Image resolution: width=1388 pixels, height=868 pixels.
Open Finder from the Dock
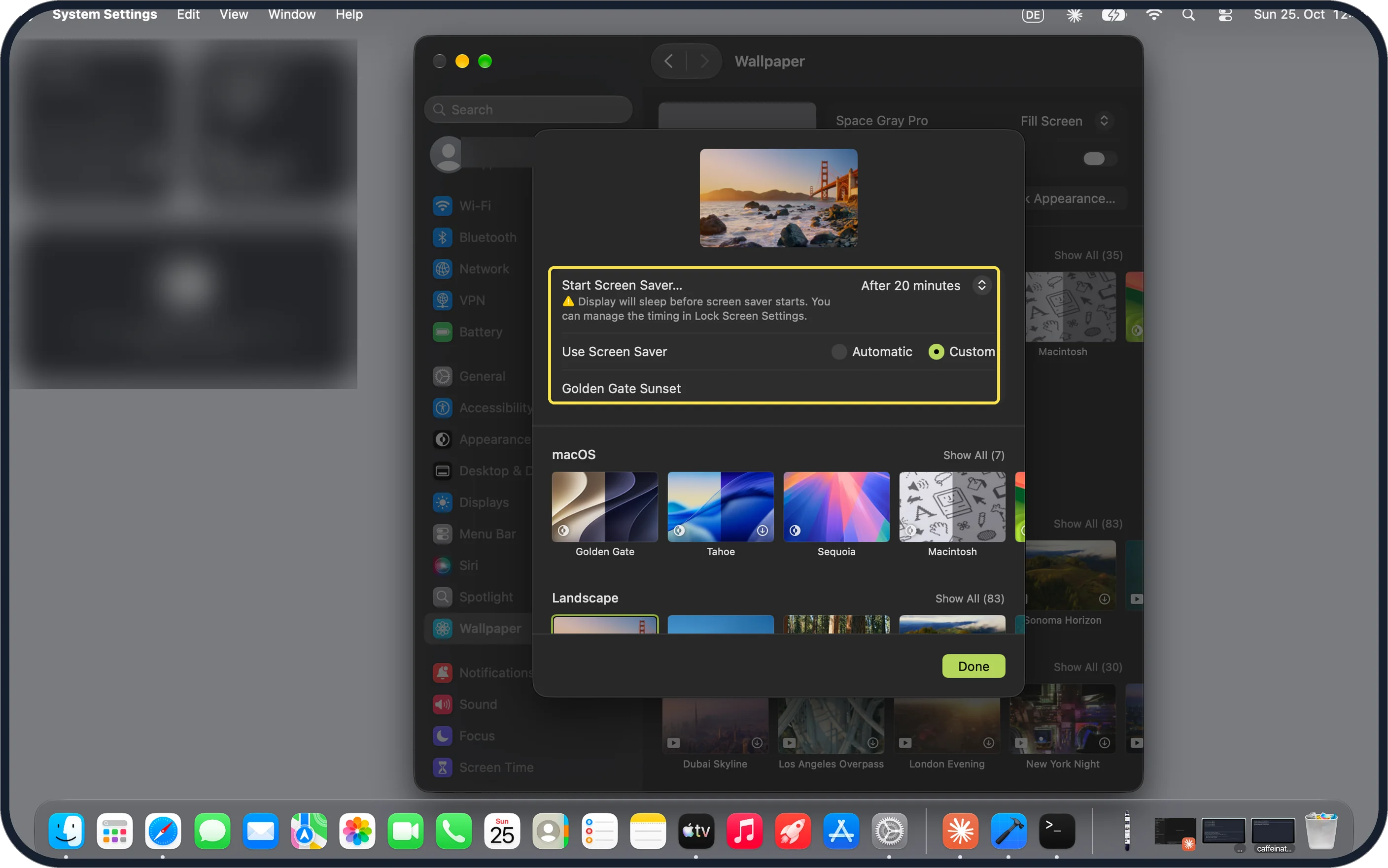point(66,831)
